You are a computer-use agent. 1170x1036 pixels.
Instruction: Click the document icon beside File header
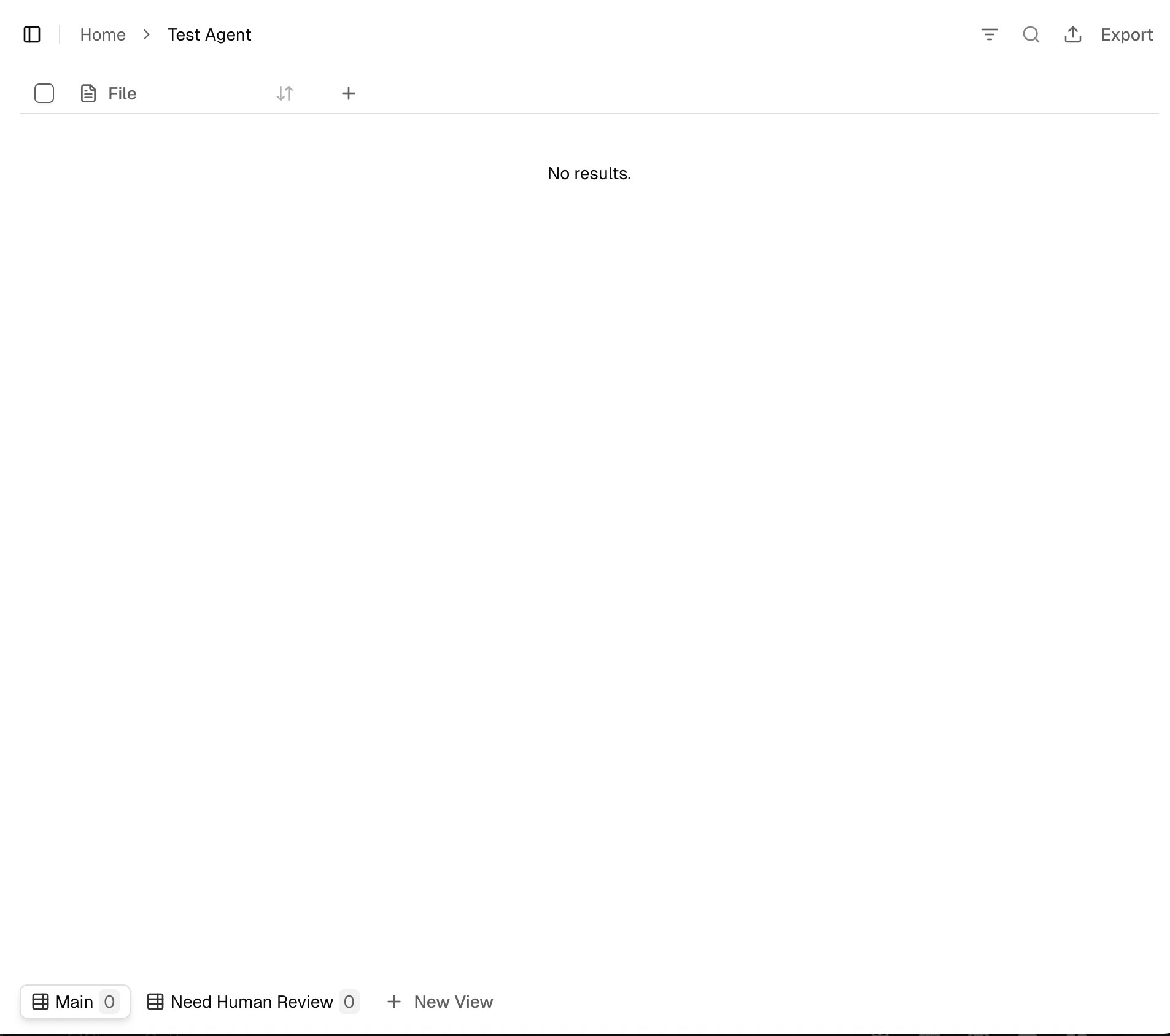click(x=88, y=93)
